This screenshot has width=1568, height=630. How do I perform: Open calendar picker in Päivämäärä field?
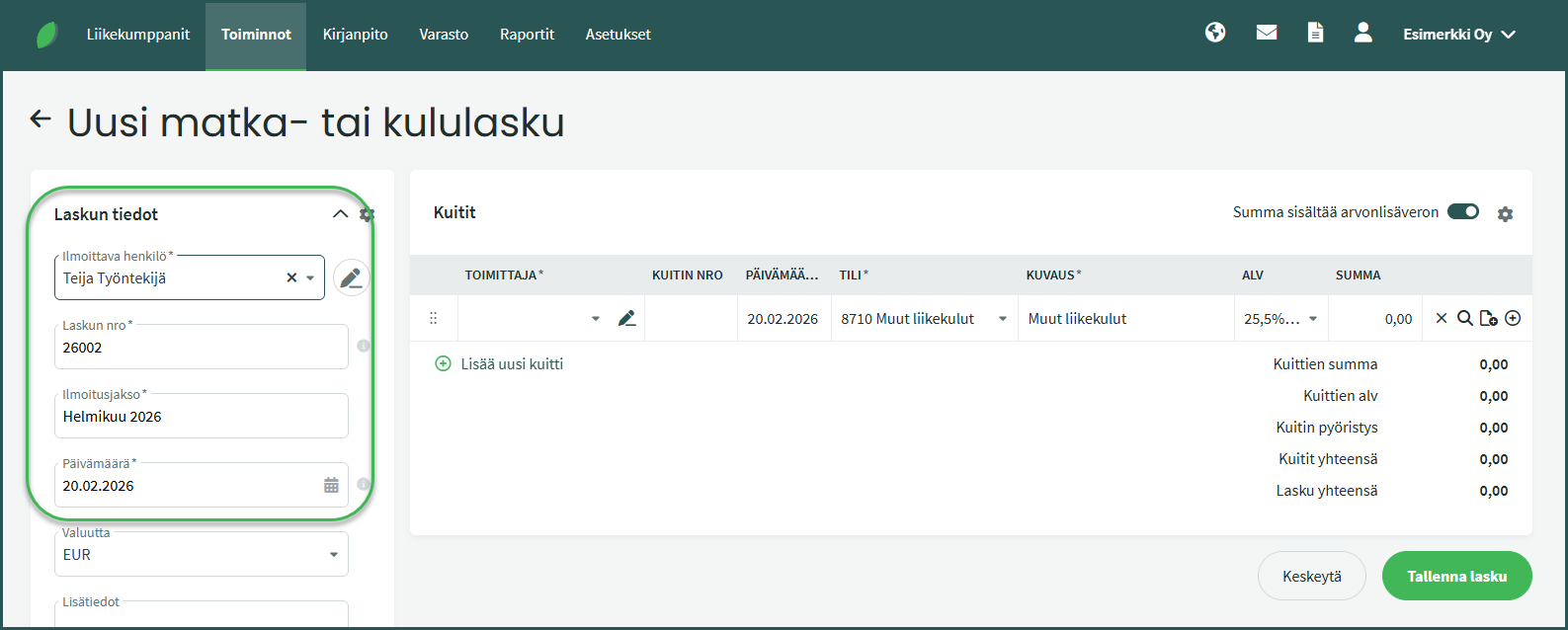point(331,485)
